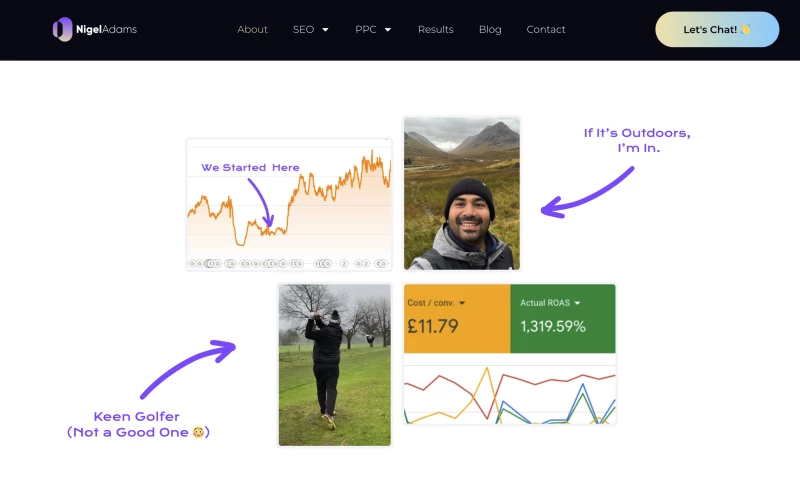Expand the PPC dropdown arrow

pos(388,30)
